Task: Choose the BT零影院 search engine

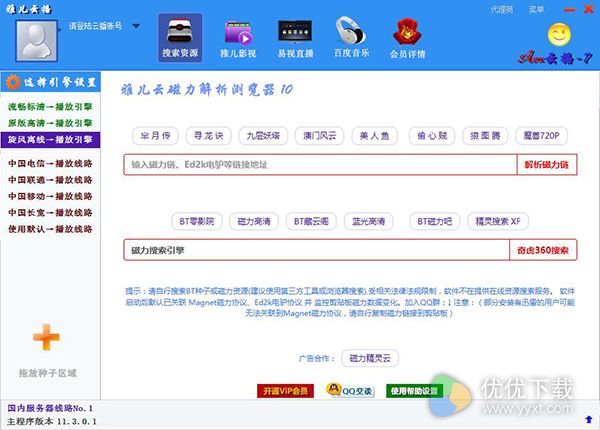Action: [x=197, y=222]
